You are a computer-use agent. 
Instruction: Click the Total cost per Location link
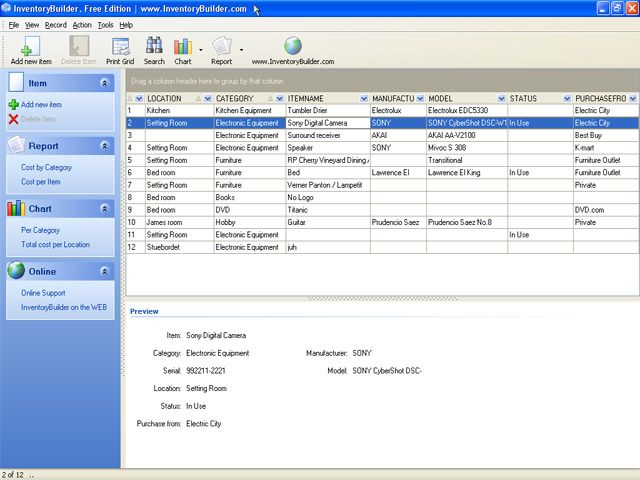pos(56,244)
